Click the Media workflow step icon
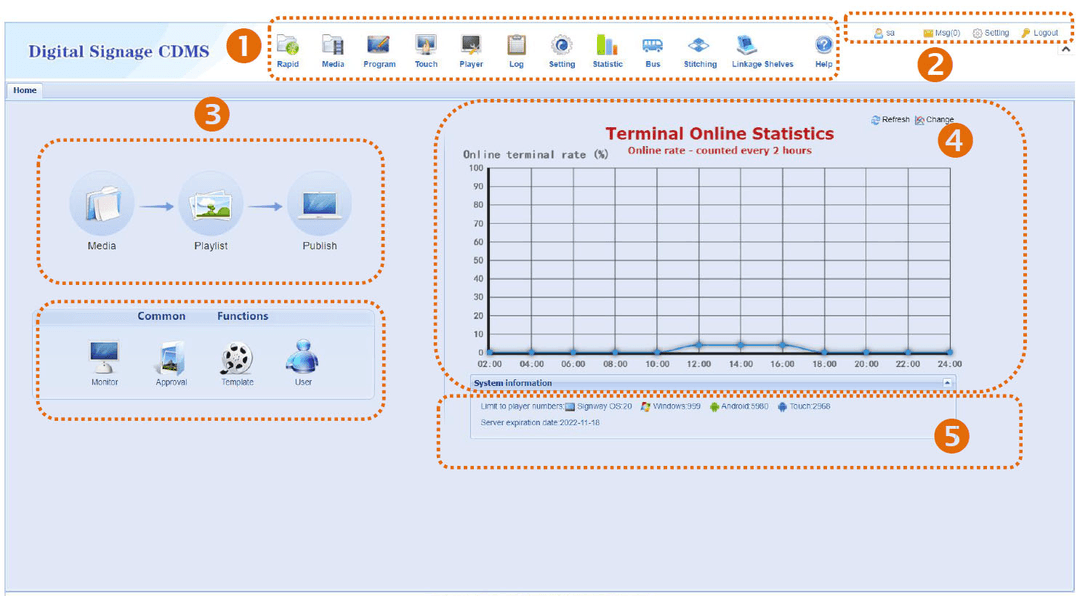 click(x=101, y=205)
